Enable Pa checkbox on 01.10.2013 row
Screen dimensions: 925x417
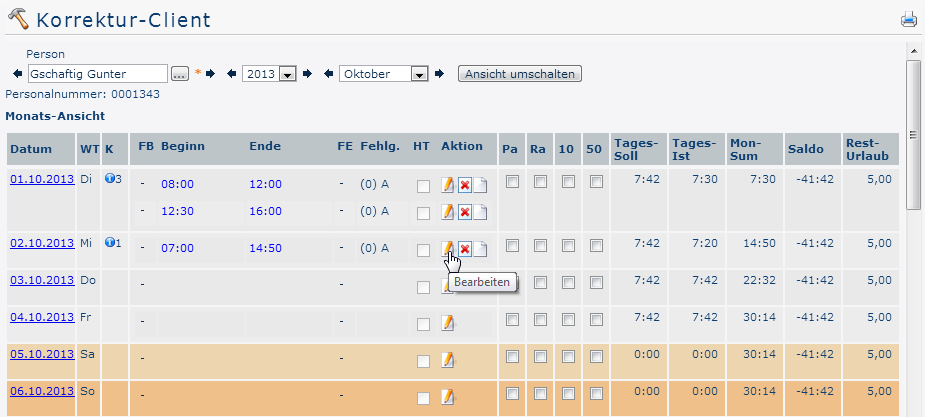(x=512, y=182)
